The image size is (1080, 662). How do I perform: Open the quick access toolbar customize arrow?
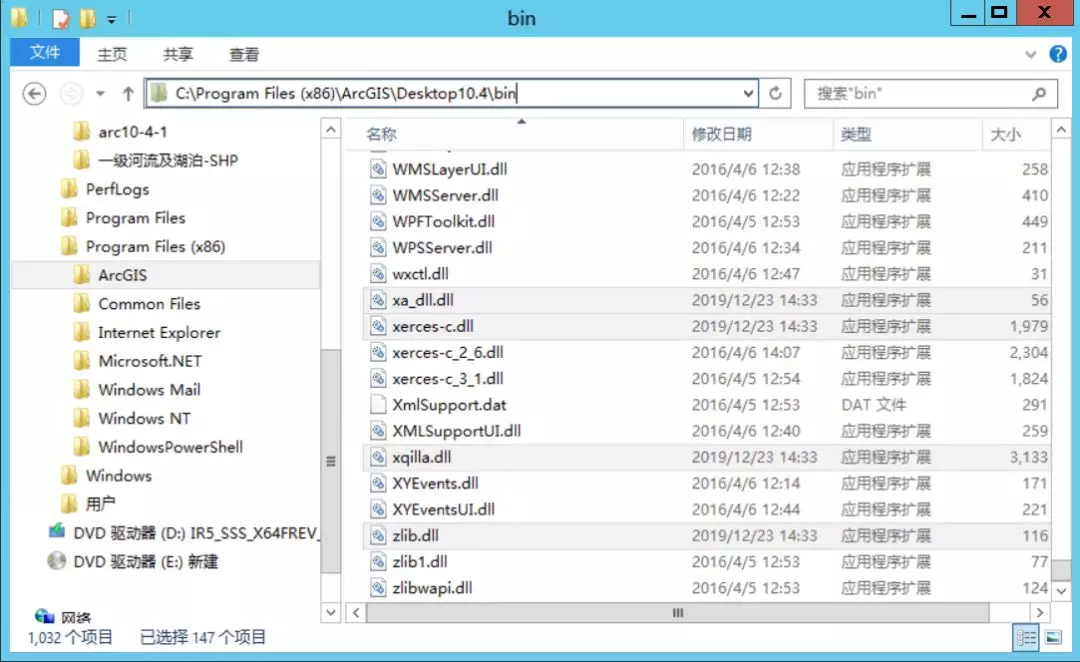tap(112, 19)
